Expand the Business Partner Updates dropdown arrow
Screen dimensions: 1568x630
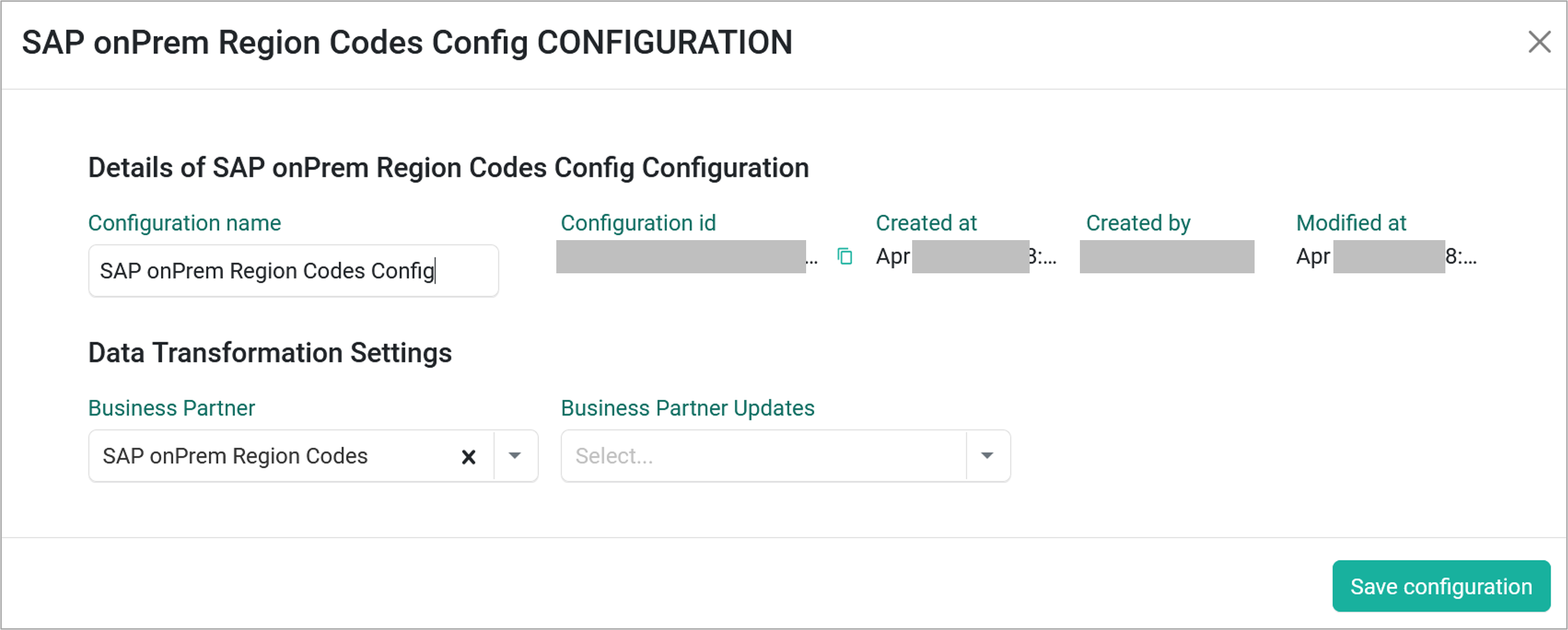(987, 456)
